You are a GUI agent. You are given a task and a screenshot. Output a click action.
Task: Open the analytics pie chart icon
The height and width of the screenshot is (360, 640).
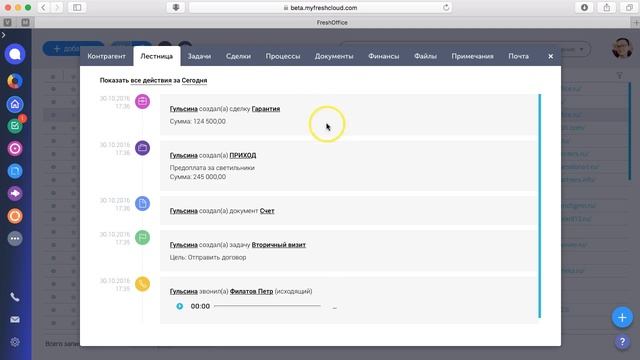15,81
